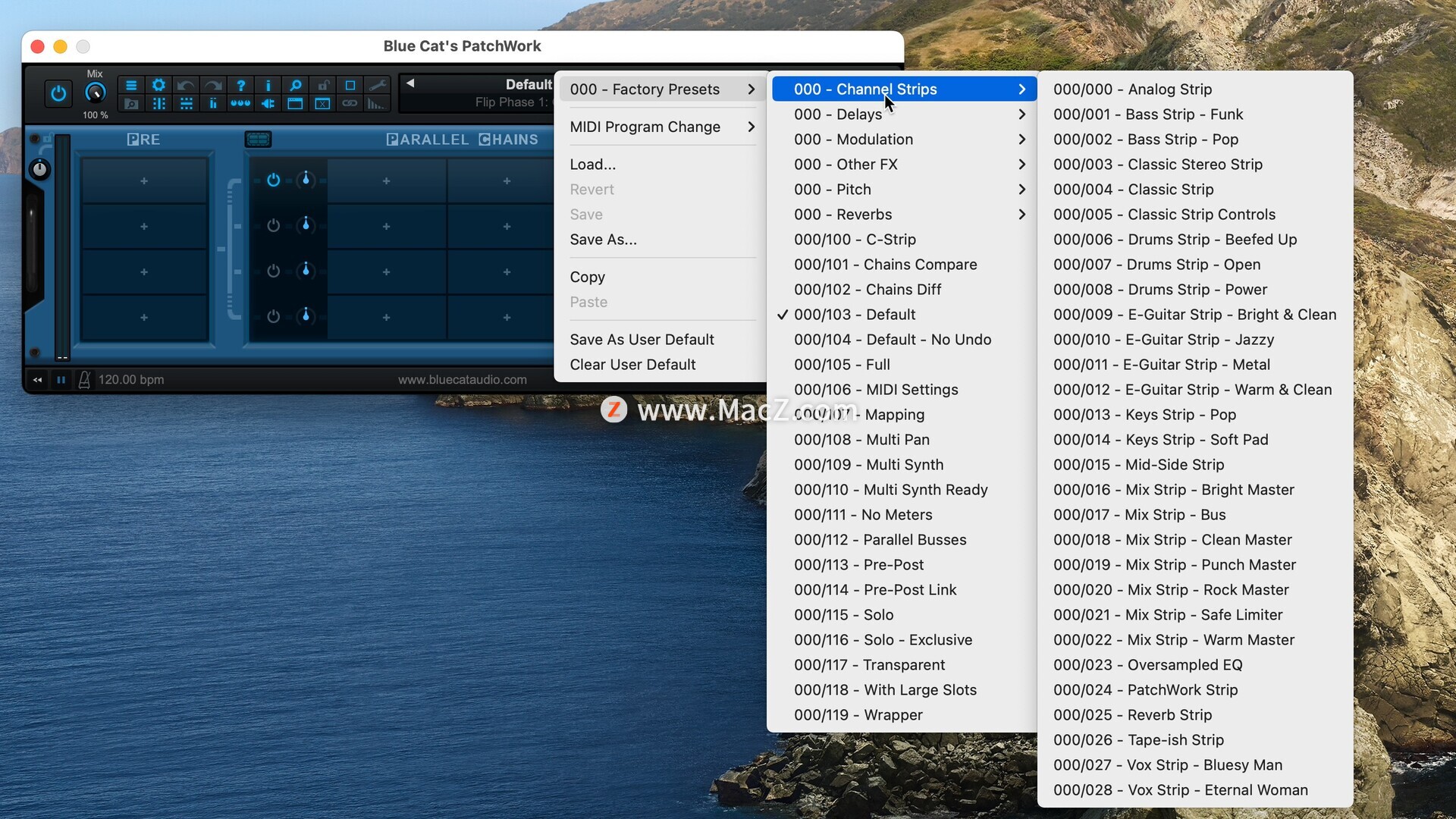Screen dimensions: 1456x819
Task: Toggle the lock icon in toolbar
Action: pos(322,85)
